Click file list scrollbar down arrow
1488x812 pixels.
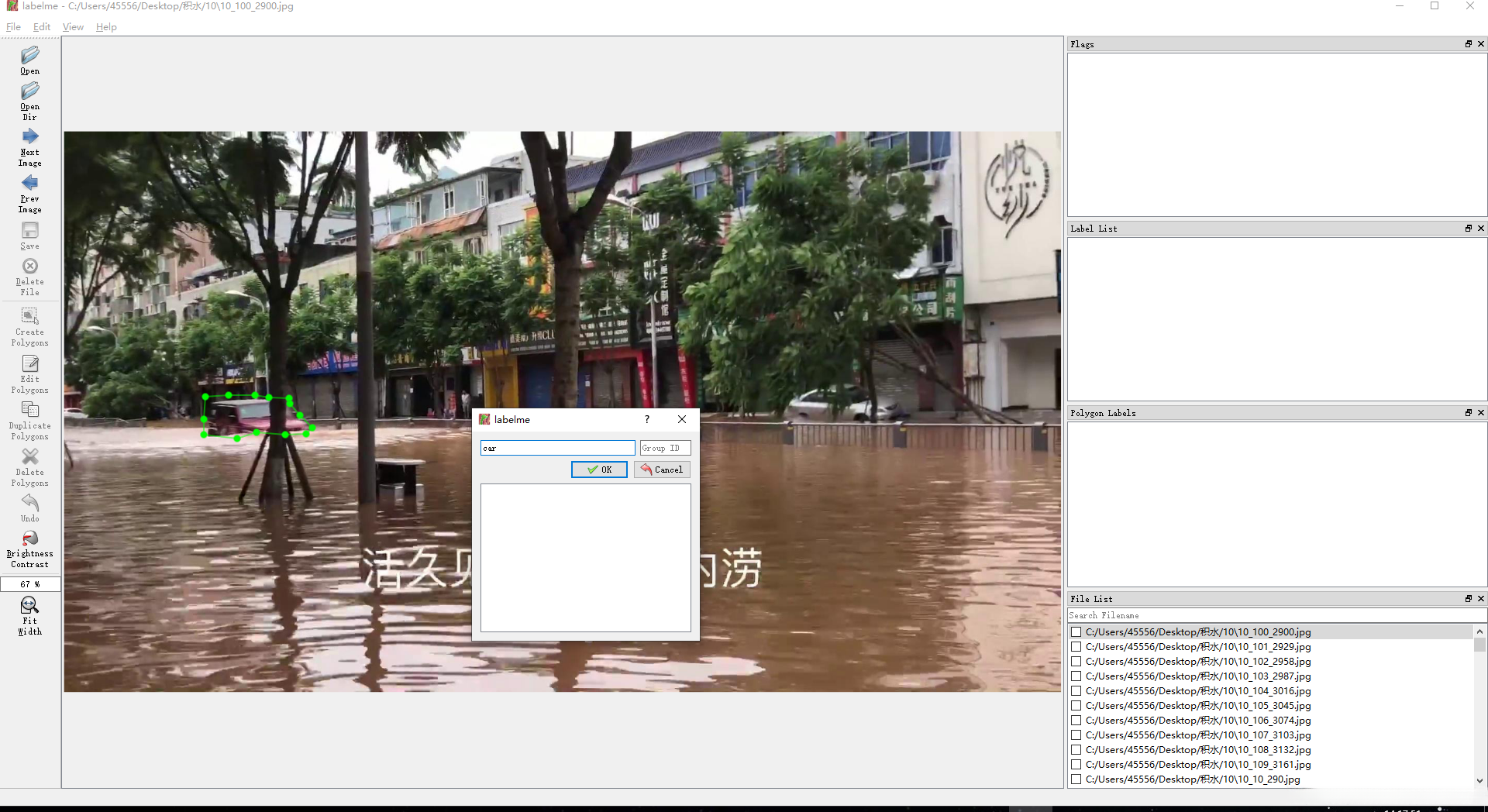point(1479,781)
